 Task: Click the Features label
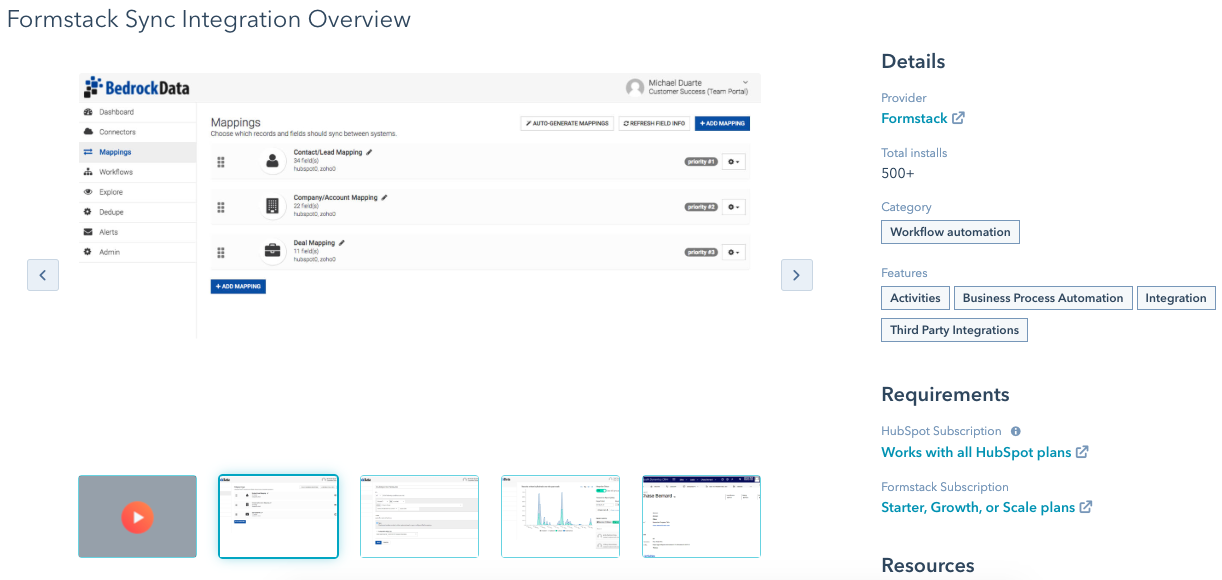[904, 273]
